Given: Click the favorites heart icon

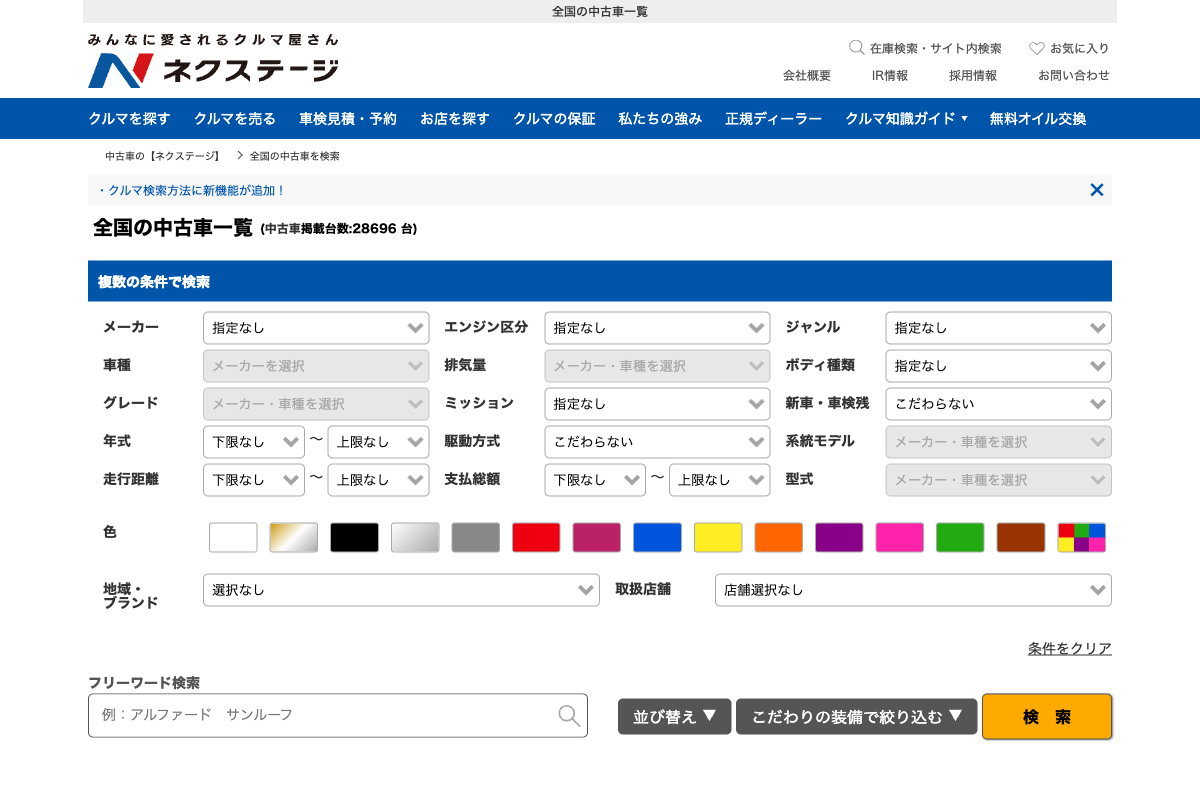Looking at the screenshot, I should click(1037, 48).
